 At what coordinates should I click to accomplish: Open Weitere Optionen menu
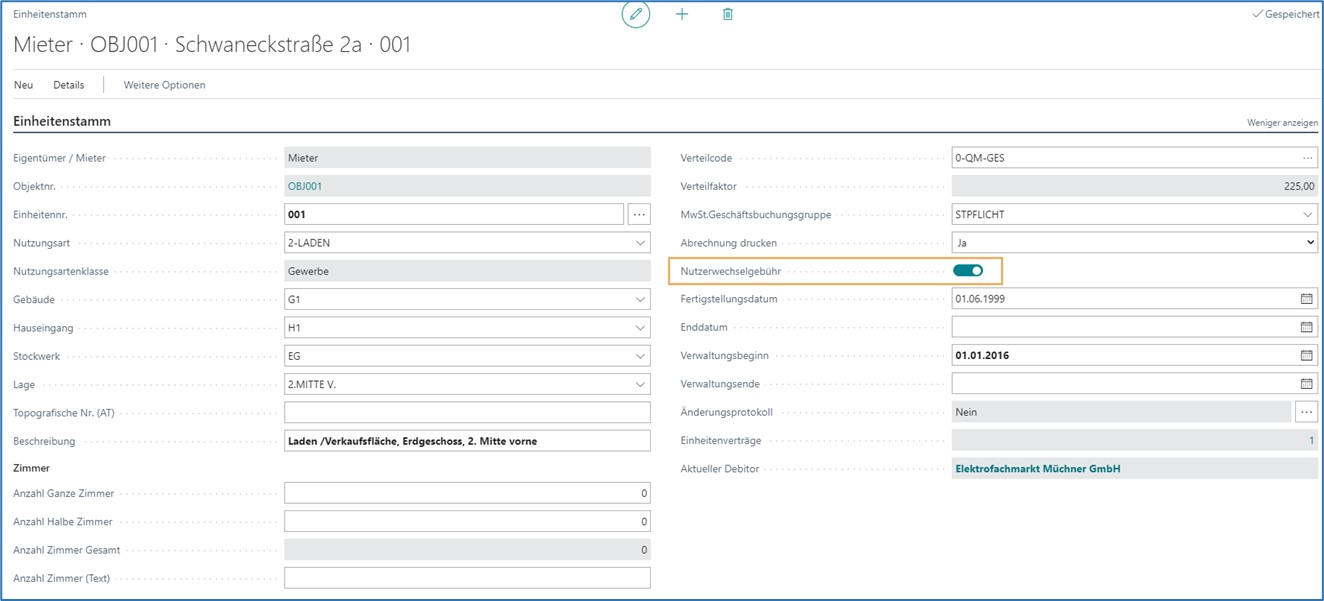[x=164, y=85]
